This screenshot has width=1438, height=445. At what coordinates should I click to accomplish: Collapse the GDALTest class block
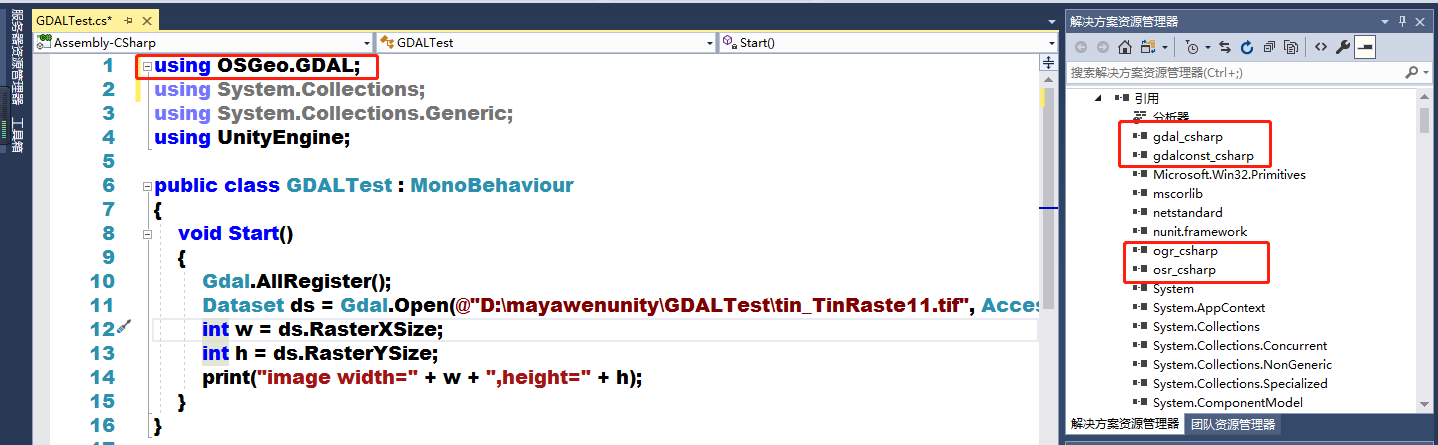tap(147, 186)
